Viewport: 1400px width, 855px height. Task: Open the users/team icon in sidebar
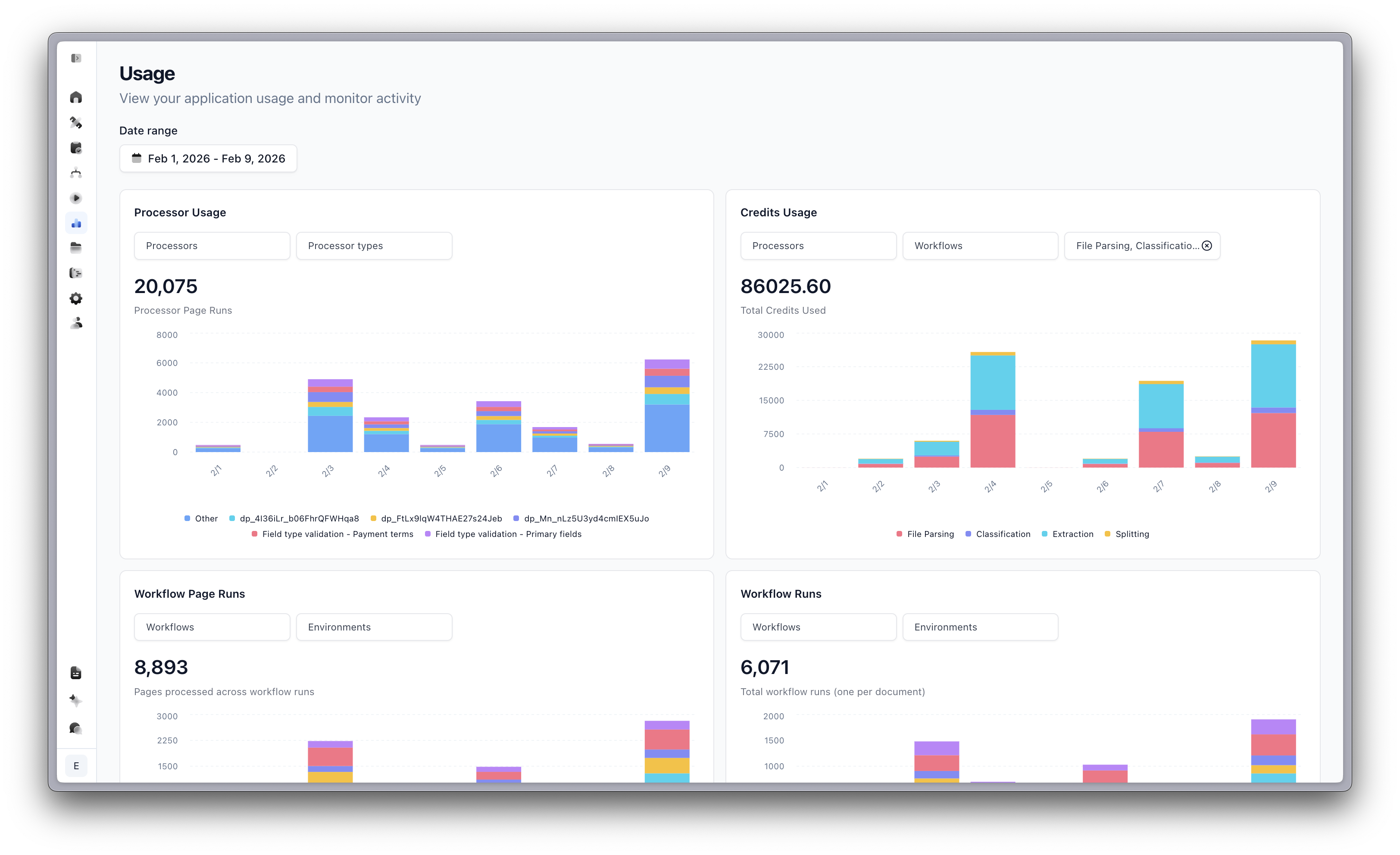[x=76, y=323]
